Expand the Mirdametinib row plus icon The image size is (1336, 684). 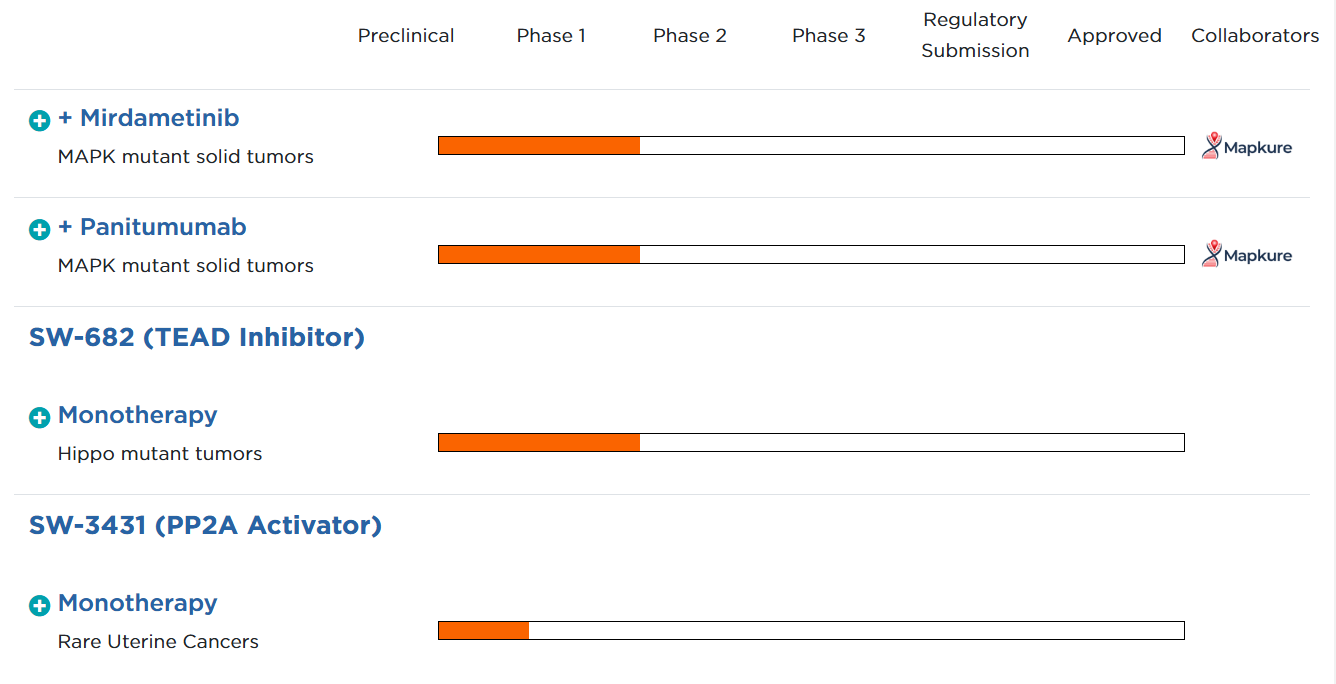pyautogui.click(x=40, y=121)
